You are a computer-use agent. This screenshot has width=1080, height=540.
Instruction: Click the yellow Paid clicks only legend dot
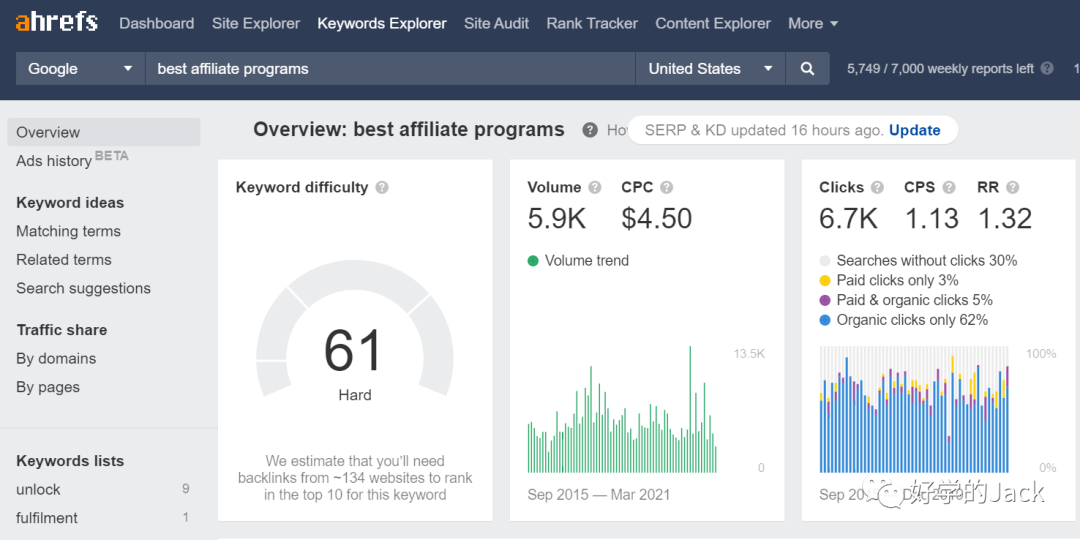point(824,280)
